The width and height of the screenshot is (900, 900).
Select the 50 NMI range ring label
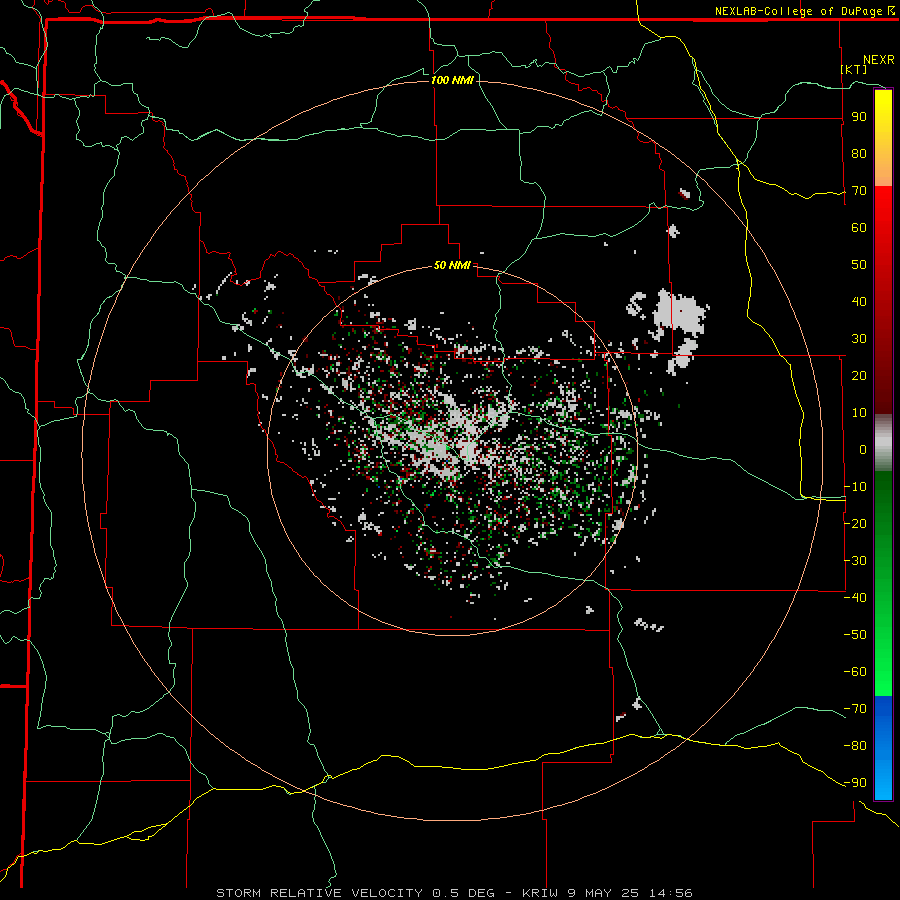[x=452, y=265]
